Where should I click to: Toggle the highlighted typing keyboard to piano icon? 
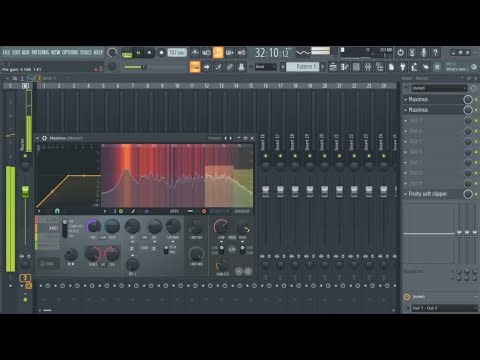pos(195,67)
